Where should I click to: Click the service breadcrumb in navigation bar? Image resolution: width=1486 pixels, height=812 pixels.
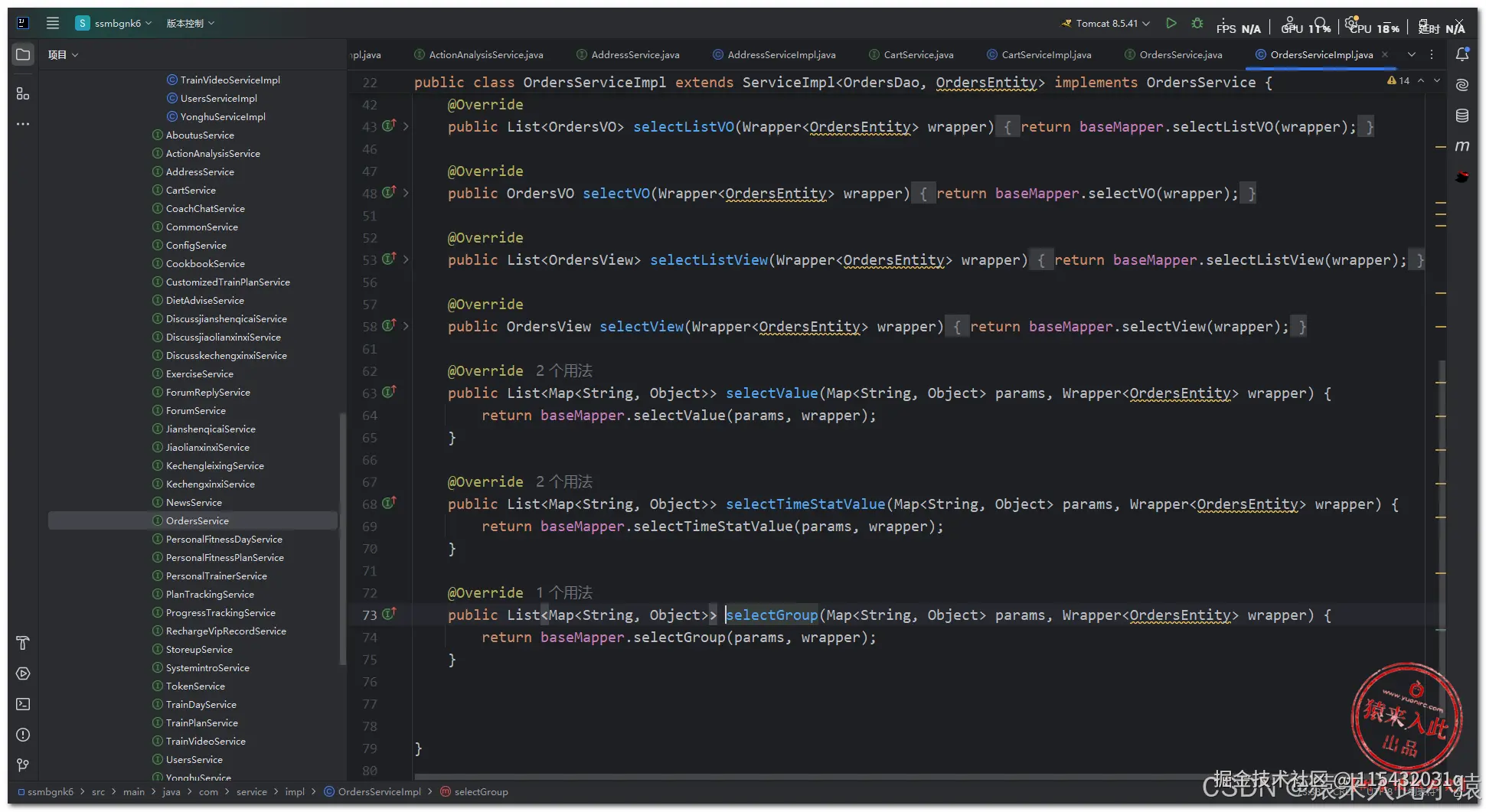(x=252, y=791)
